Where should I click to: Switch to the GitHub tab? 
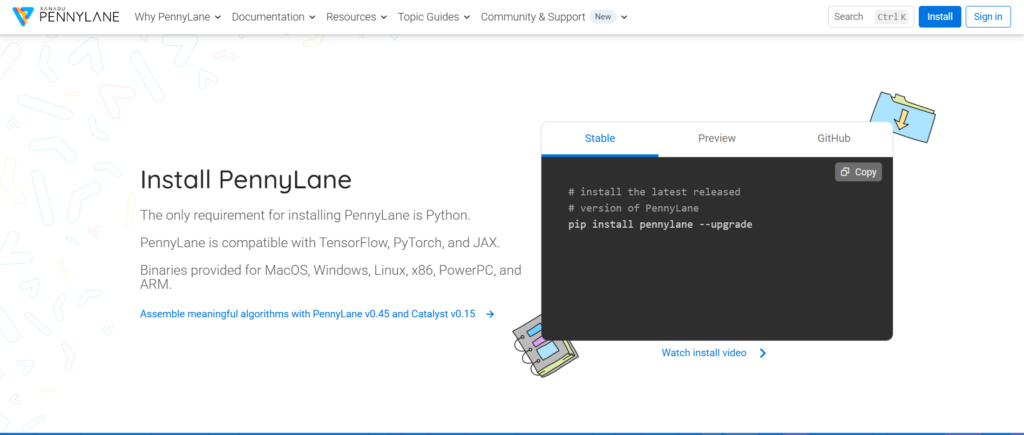833,138
